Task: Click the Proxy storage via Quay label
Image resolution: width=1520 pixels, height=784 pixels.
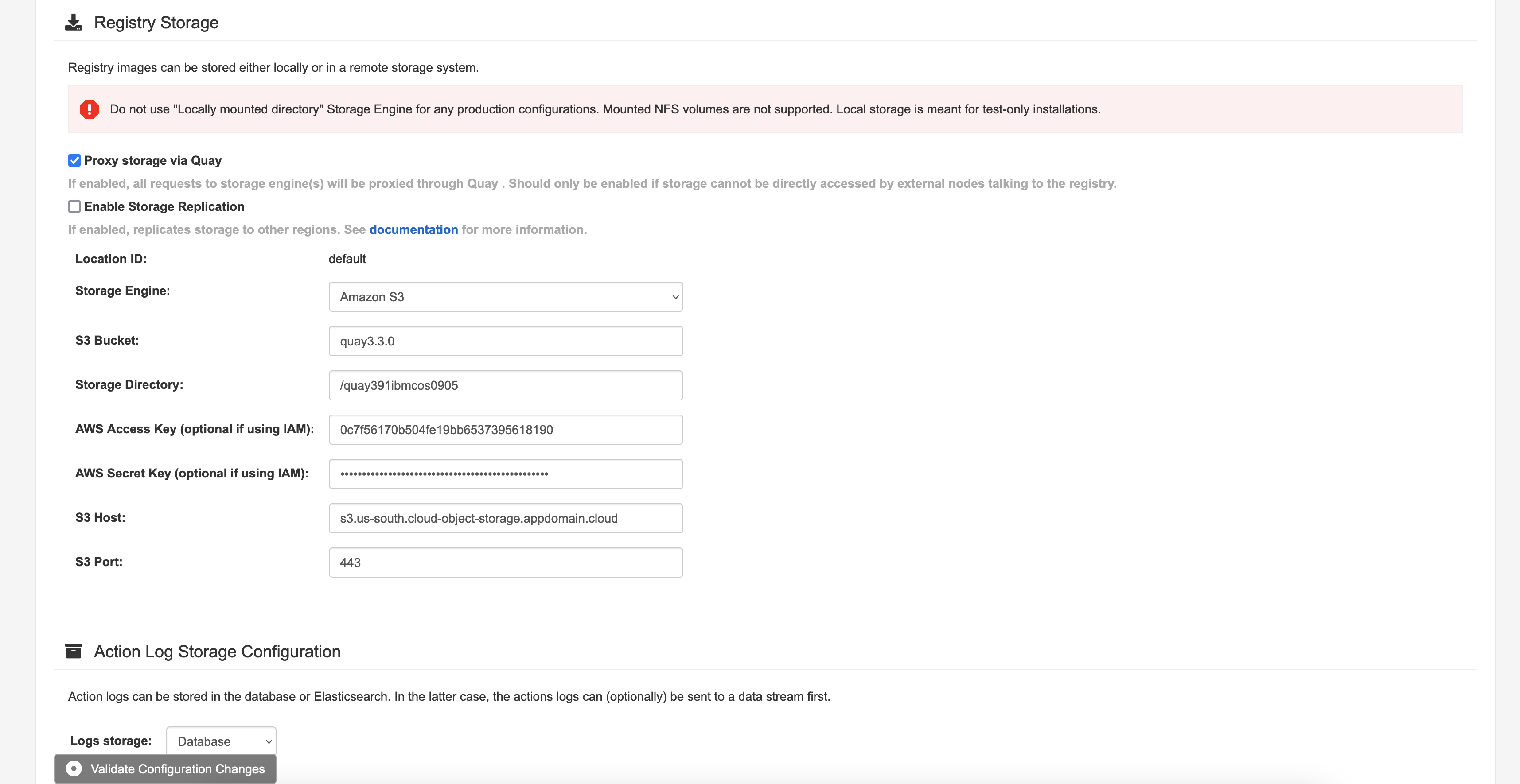Action: [153, 160]
